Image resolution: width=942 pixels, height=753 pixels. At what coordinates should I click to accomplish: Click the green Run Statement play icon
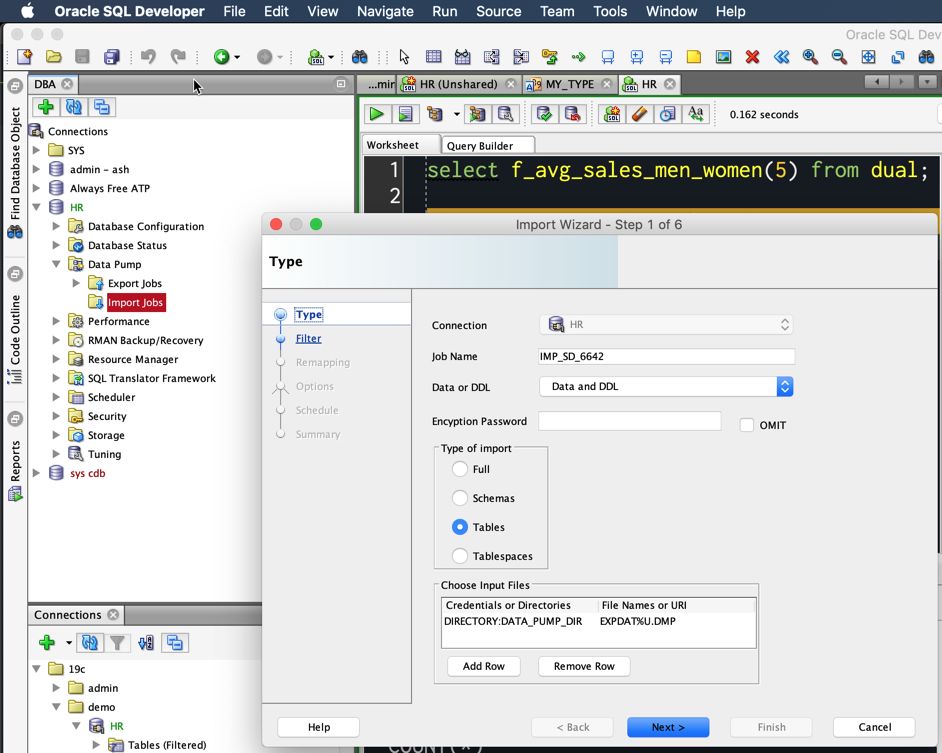pos(377,114)
